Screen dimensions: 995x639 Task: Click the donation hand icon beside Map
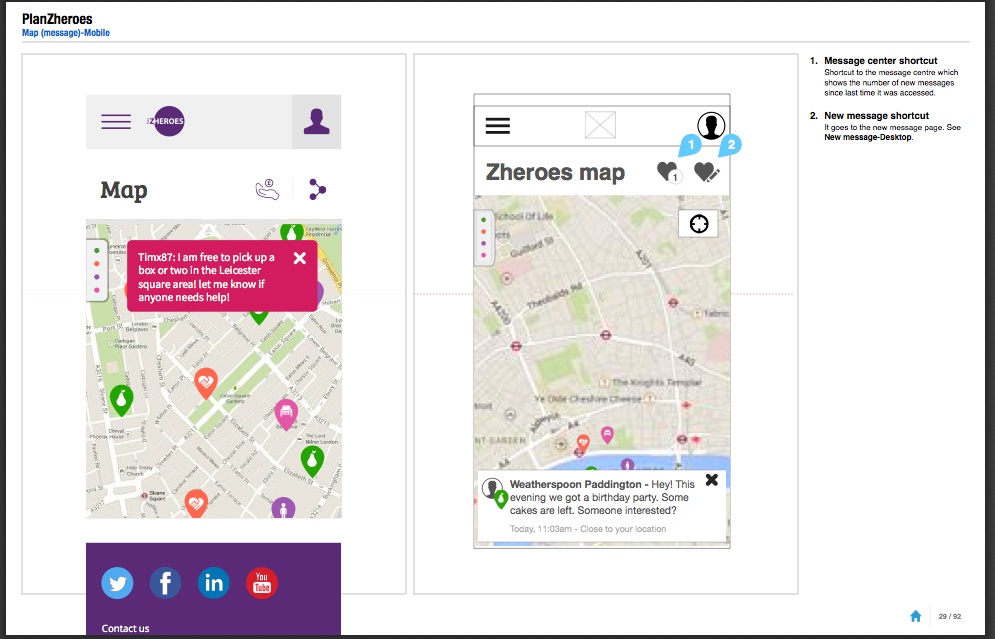point(266,189)
